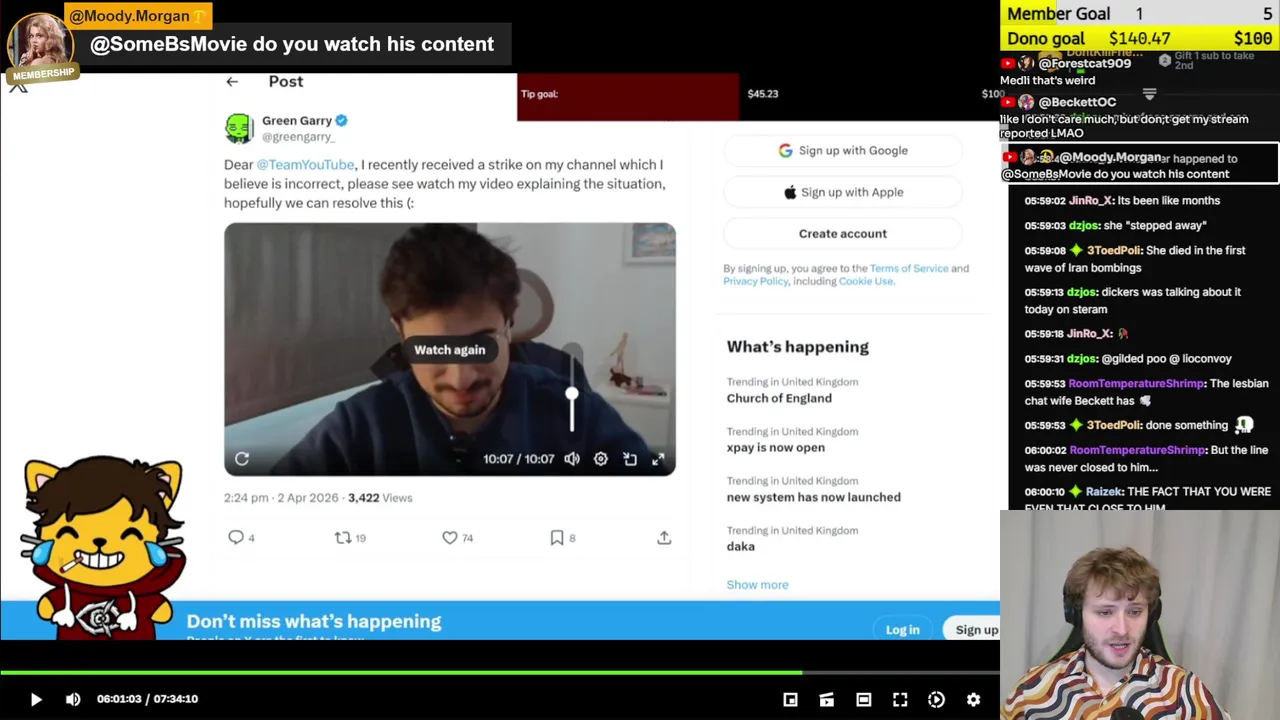Click the Create account button
This screenshot has width=1280, height=720.
842,233
